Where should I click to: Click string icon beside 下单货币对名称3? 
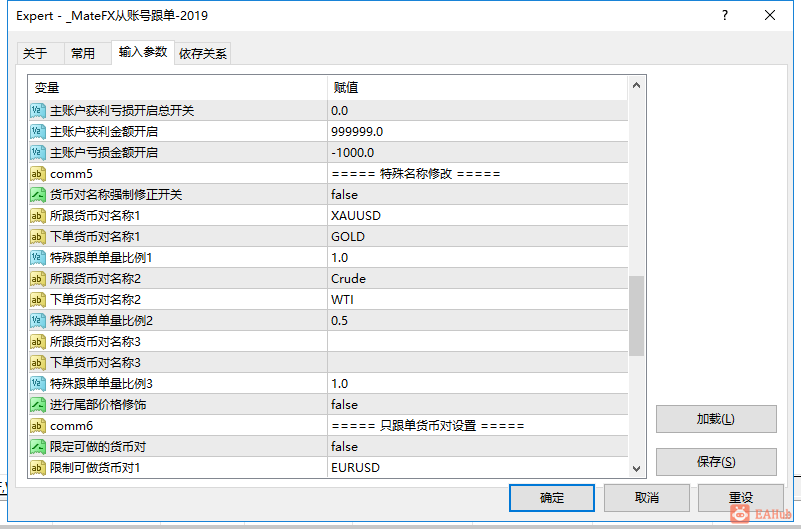click(x=38, y=363)
